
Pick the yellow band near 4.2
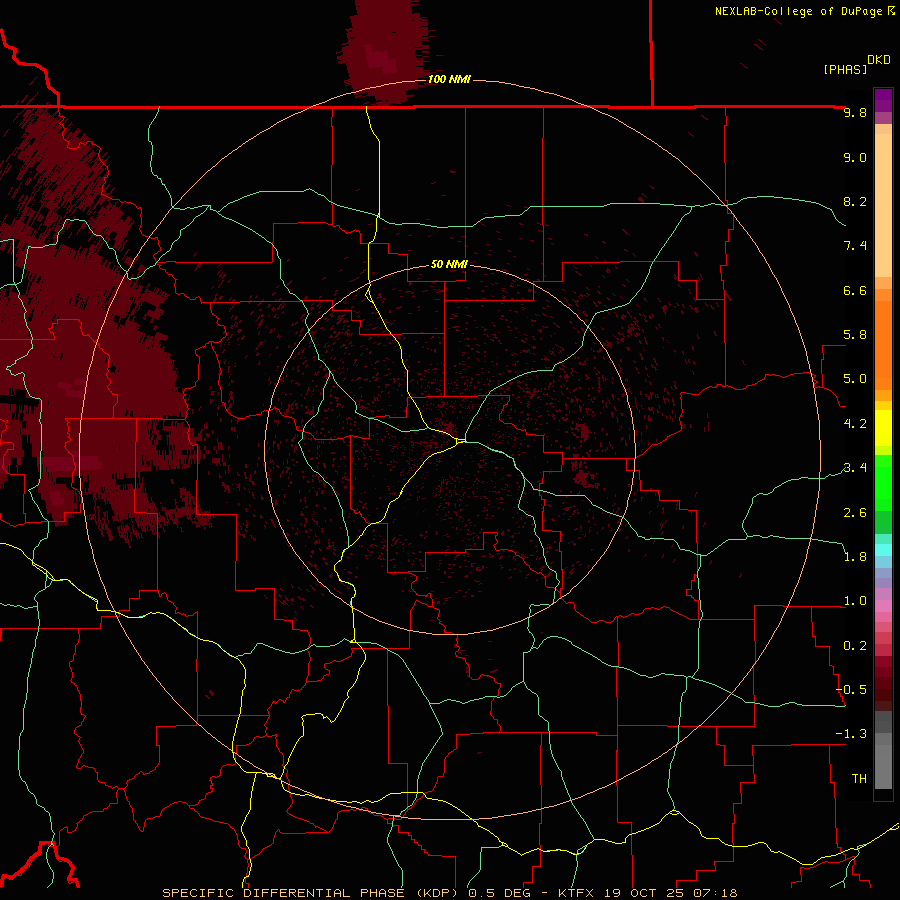[883, 428]
